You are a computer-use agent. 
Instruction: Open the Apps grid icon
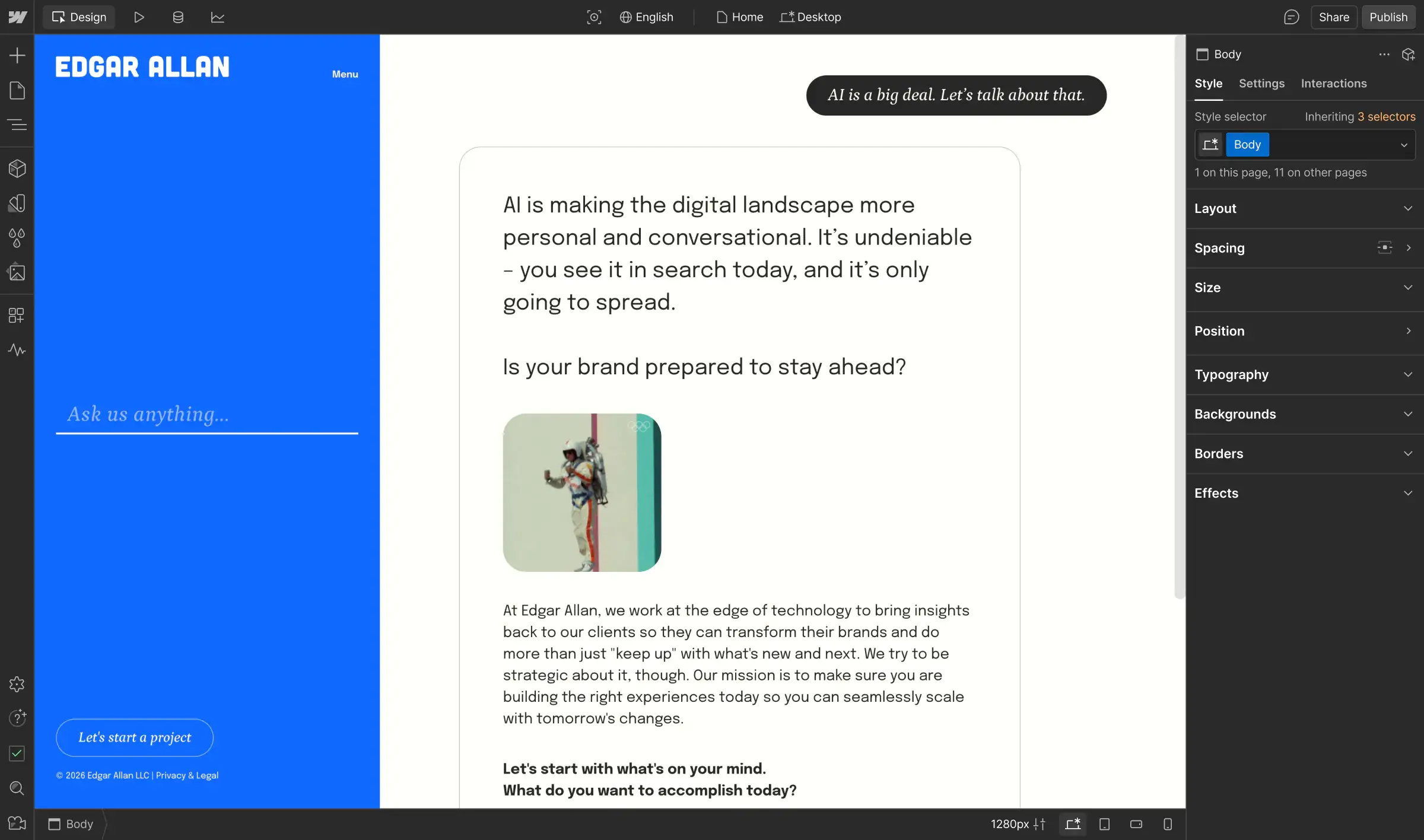pos(17,315)
